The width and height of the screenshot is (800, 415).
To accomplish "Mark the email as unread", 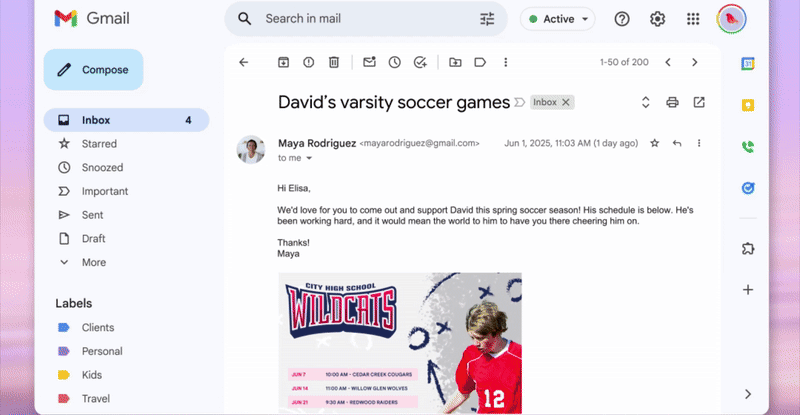I will (x=369, y=62).
